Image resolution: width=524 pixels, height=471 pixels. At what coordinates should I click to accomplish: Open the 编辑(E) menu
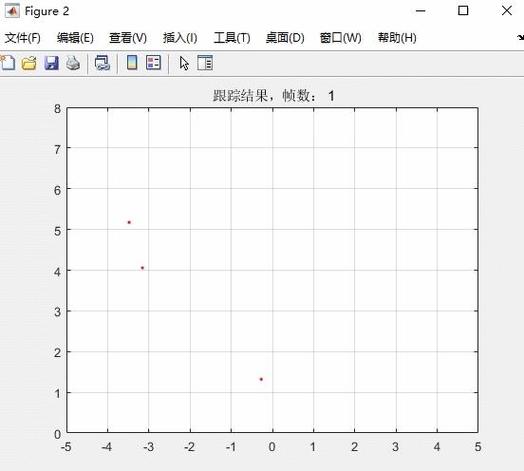pos(75,38)
